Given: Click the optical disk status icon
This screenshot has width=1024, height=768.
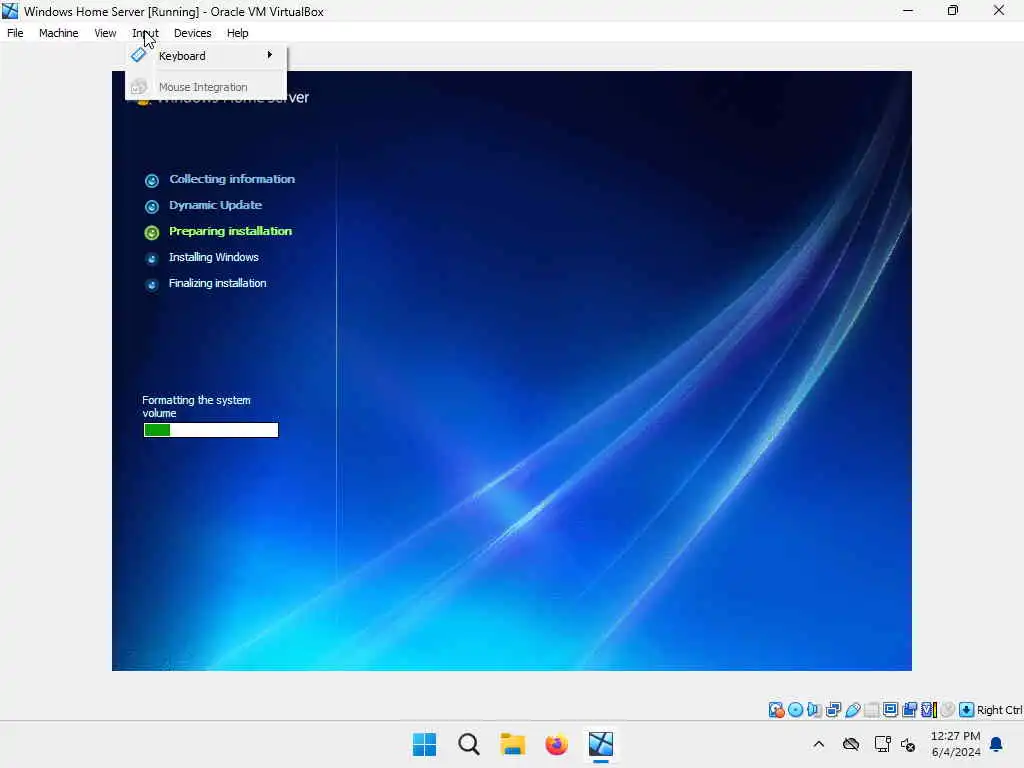Looking at the screenshot, I should (795, 710).
